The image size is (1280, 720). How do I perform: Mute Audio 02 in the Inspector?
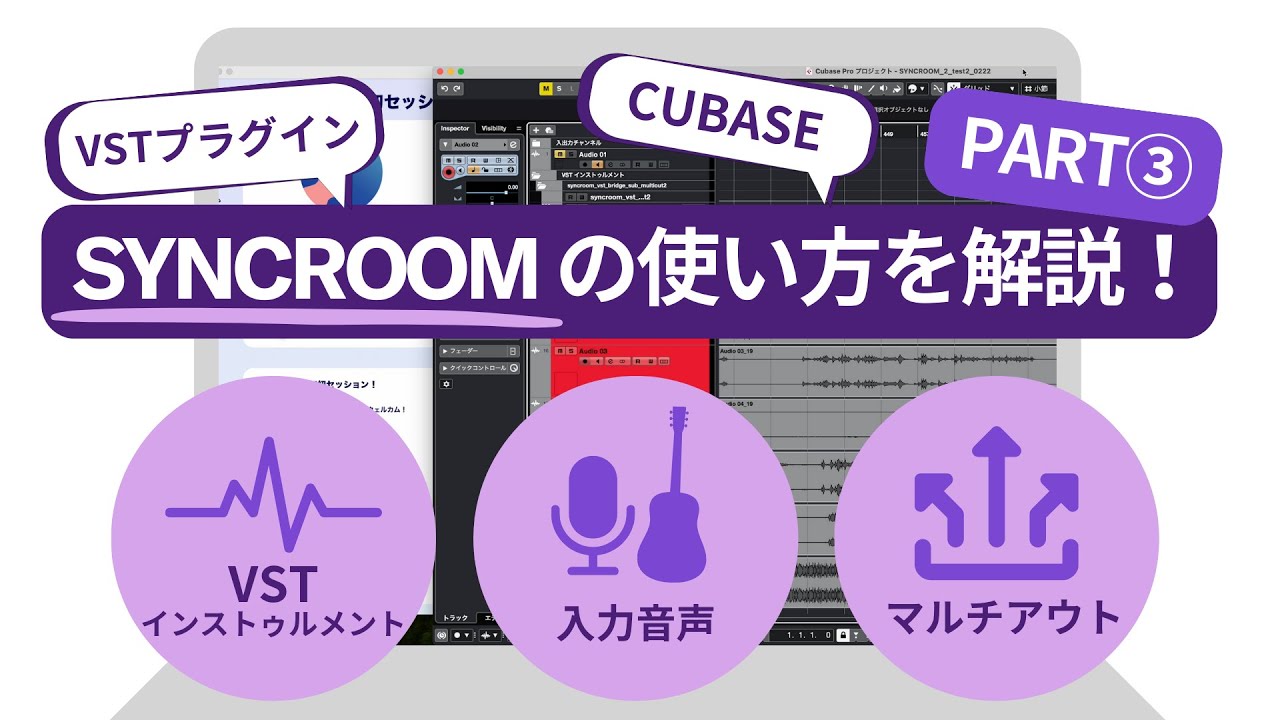448,160
